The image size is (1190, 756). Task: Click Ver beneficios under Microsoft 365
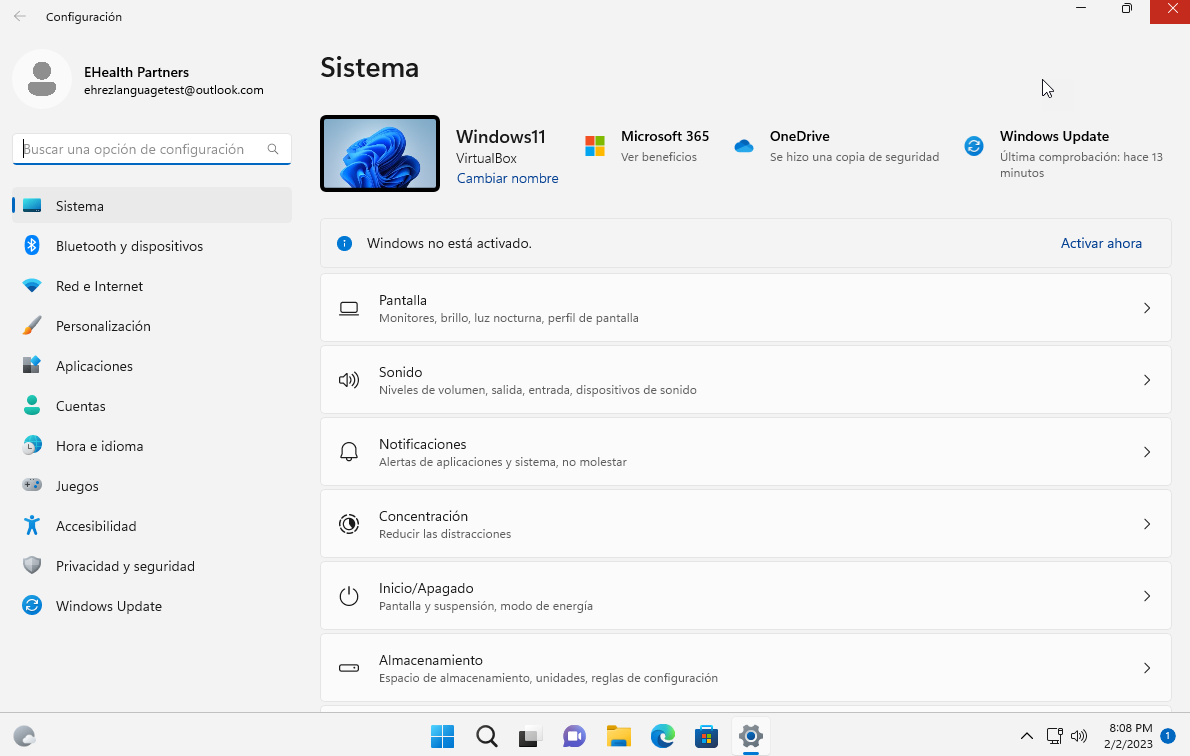coord(659,156)
